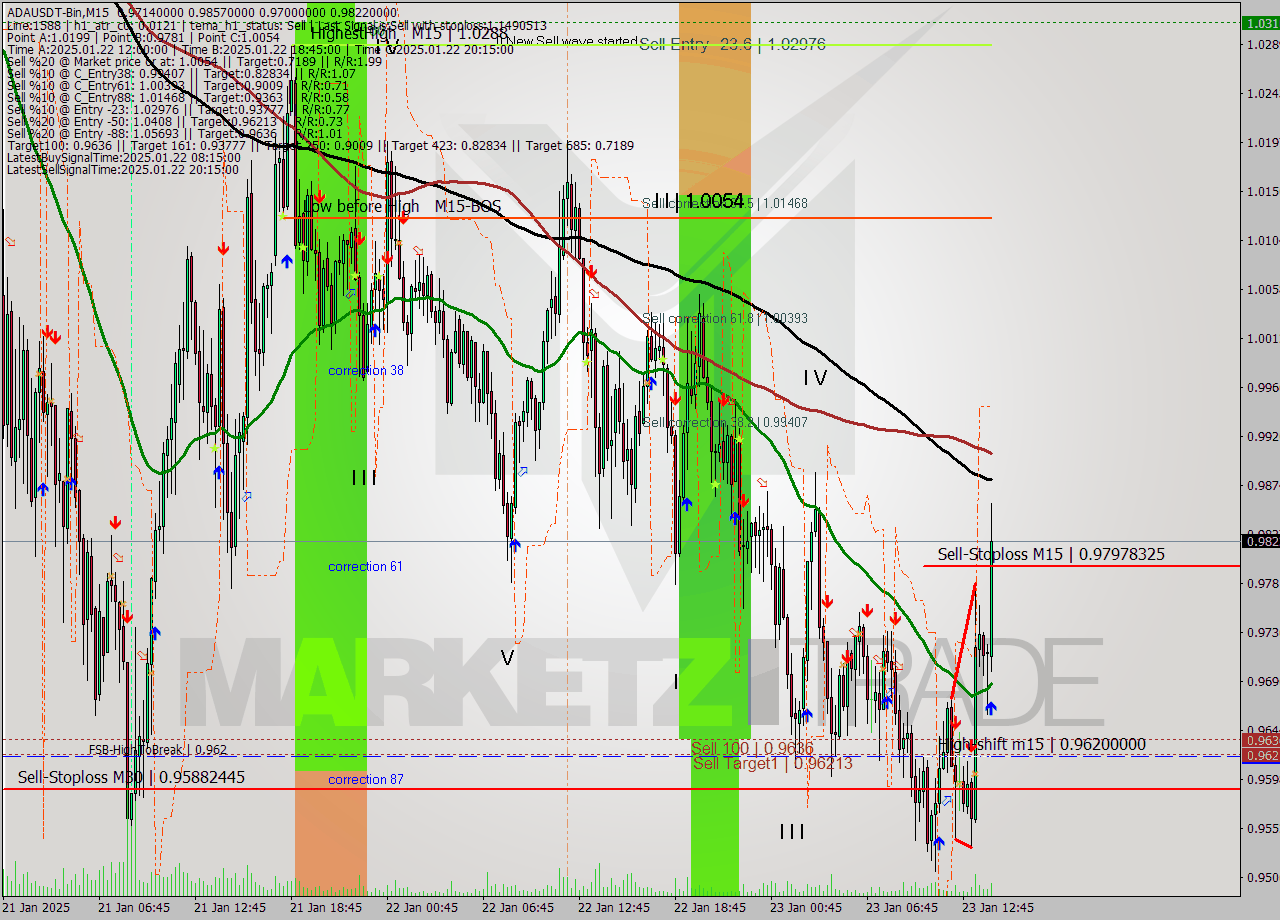
Task: Select the correction 38 label
Action: [x=366, y=370]
